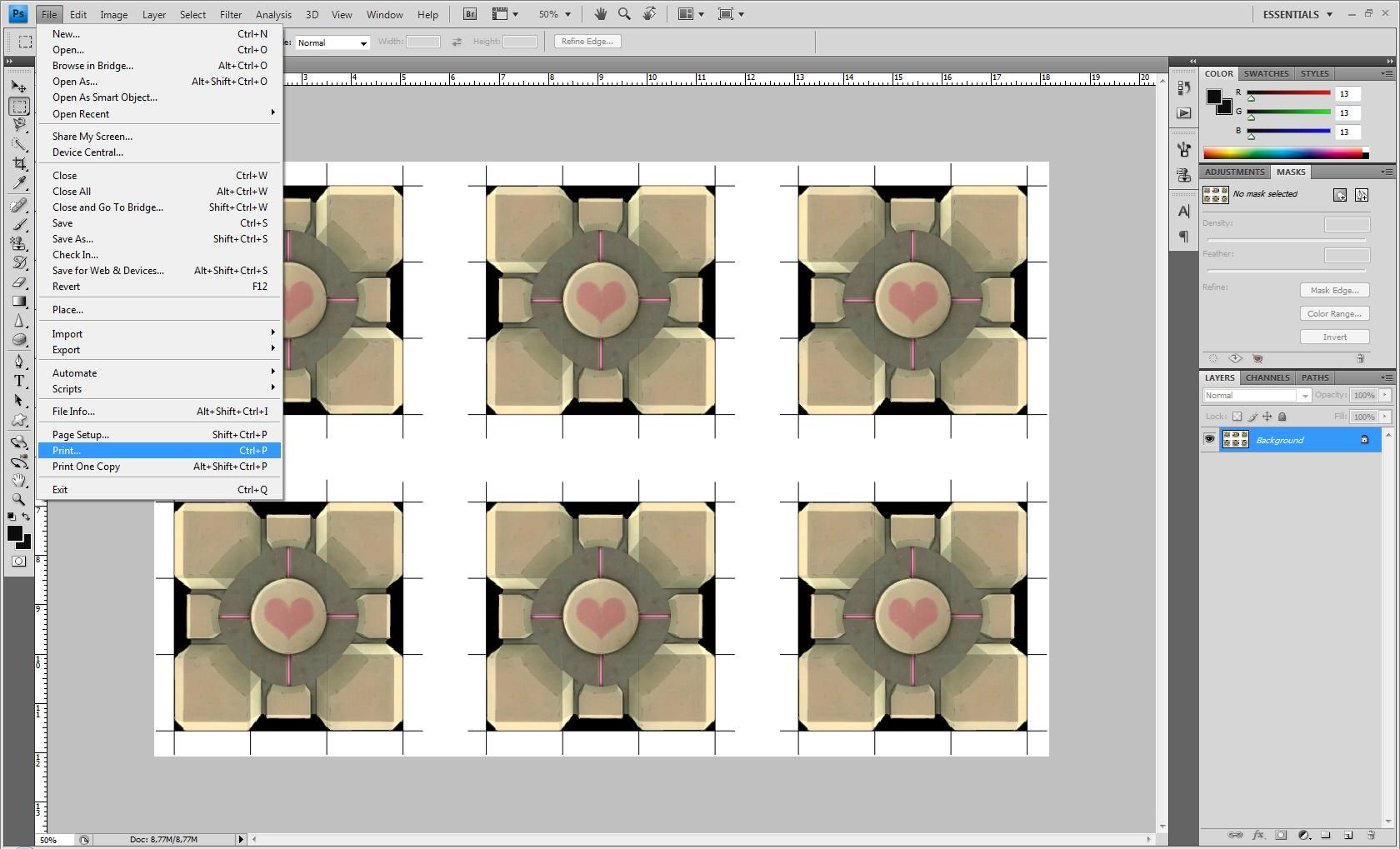Click the R value input field
The image size is (1400, 849).
[x=1347, y=93]
